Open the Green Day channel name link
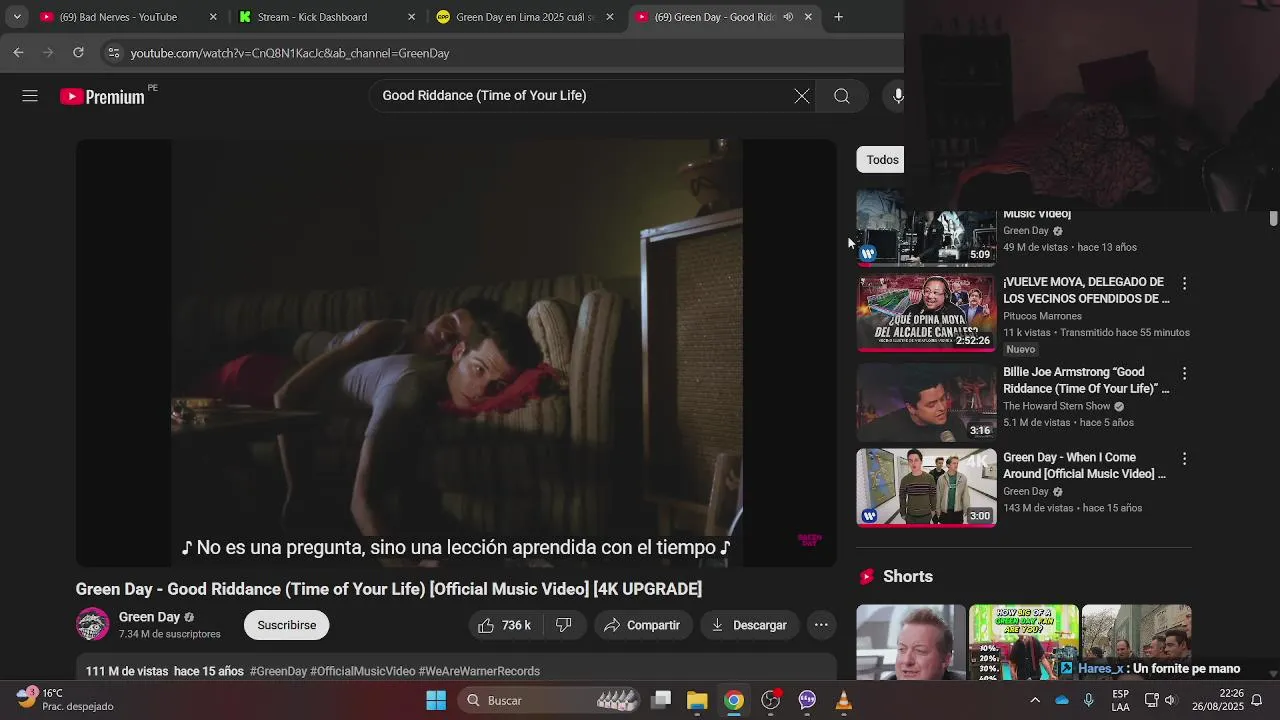The image size is (1280, 720). tap(149, 617)
